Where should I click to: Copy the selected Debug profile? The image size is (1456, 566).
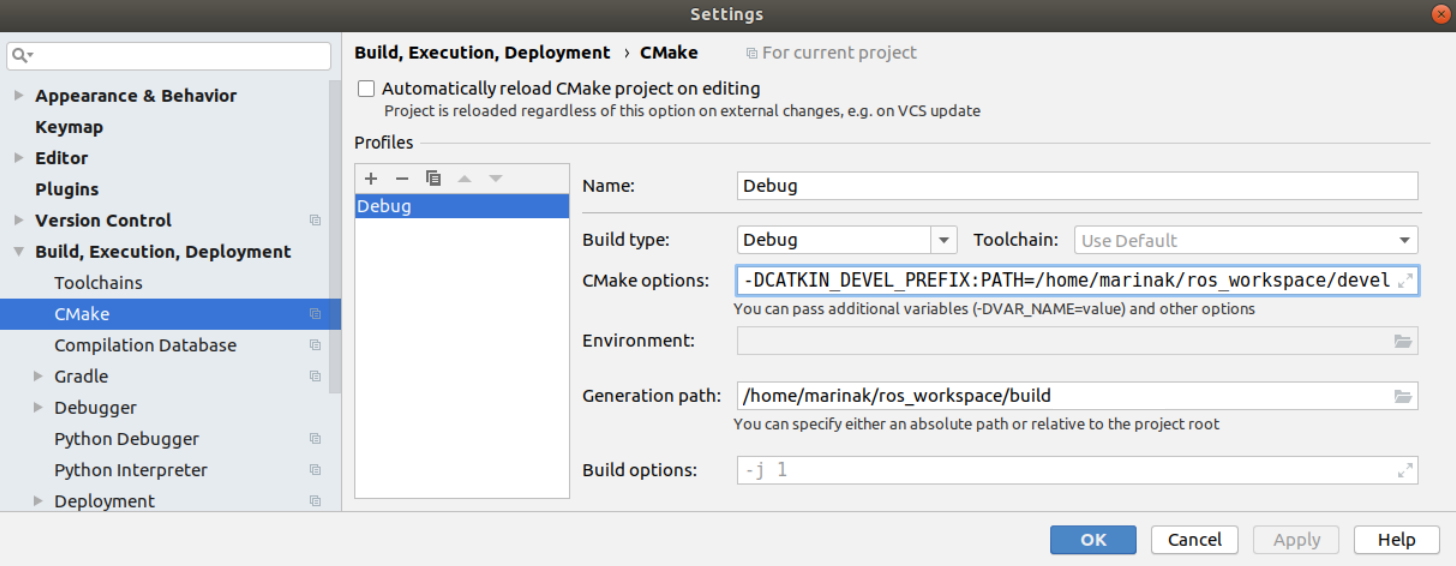click(433, 179)
